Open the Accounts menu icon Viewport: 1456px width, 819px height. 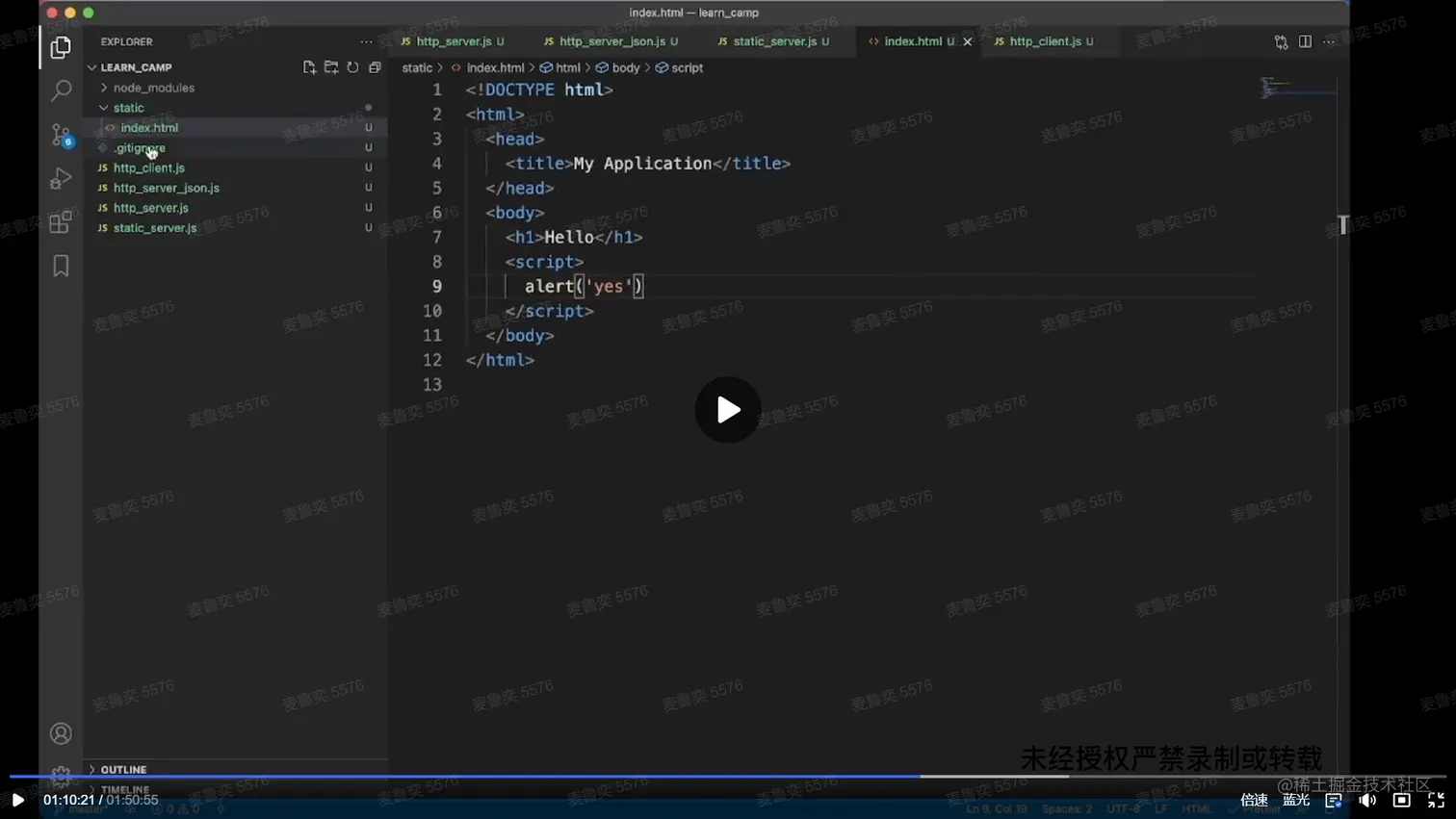coord(61,734)
